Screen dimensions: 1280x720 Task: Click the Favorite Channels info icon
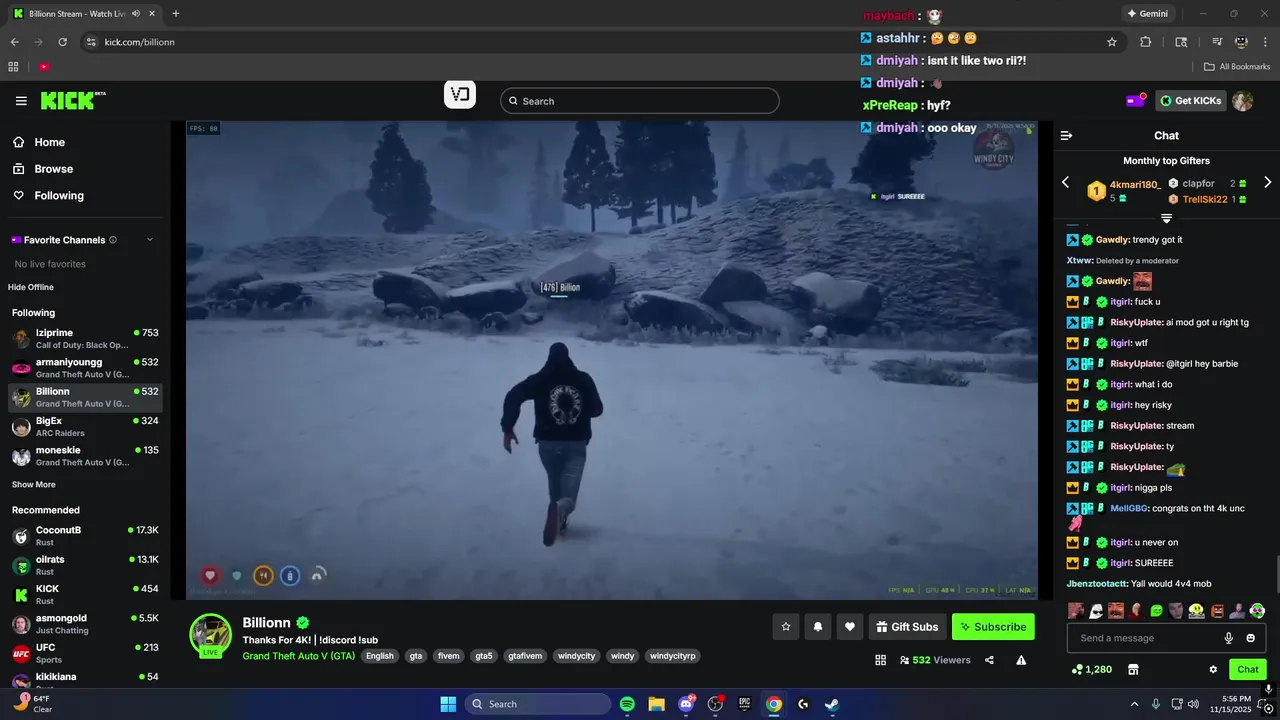pyautogui.click(x=113, y=240)
